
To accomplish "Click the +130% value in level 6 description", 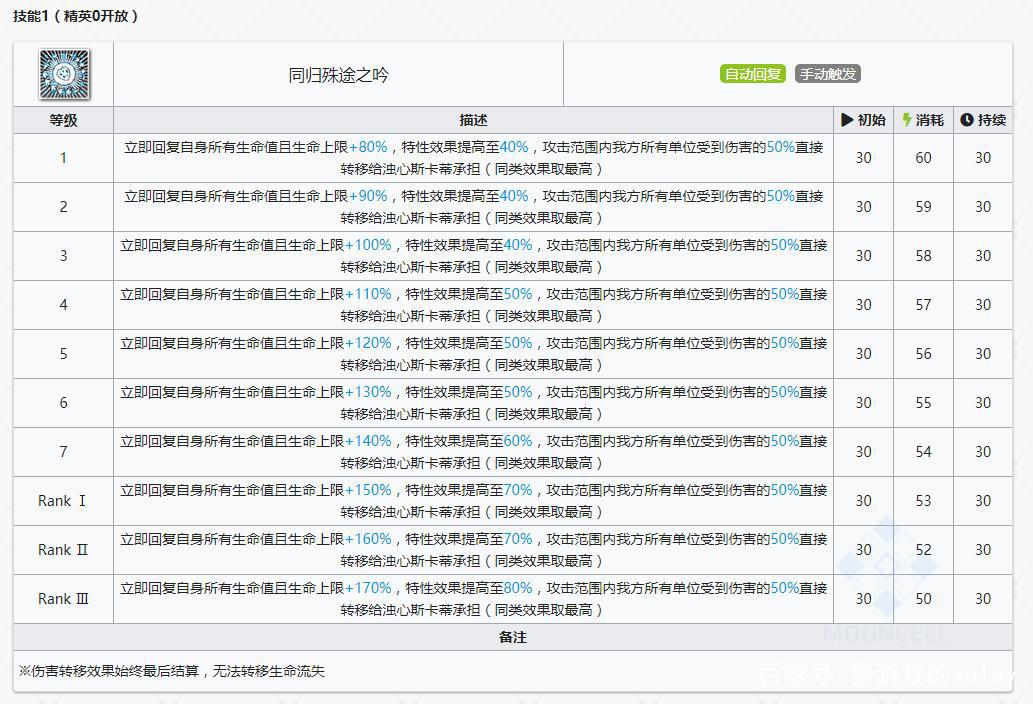I will click(368, 392).
